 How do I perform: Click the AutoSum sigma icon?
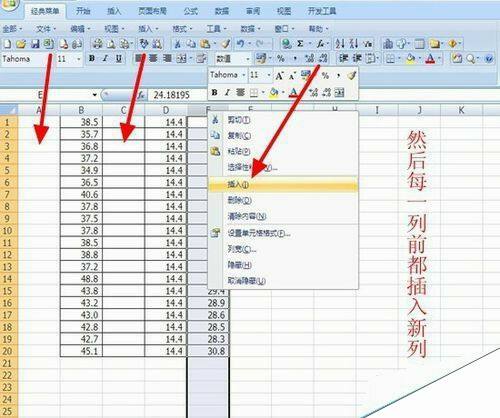click(x=300, y=44)
